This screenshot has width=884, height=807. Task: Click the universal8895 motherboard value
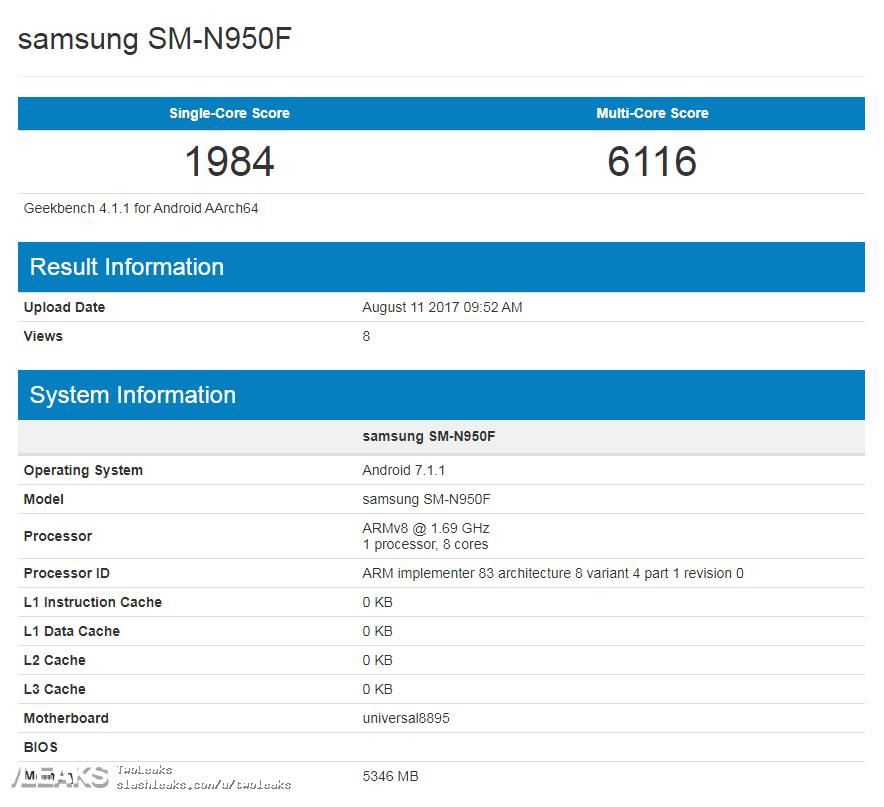(x=406, y=718)
